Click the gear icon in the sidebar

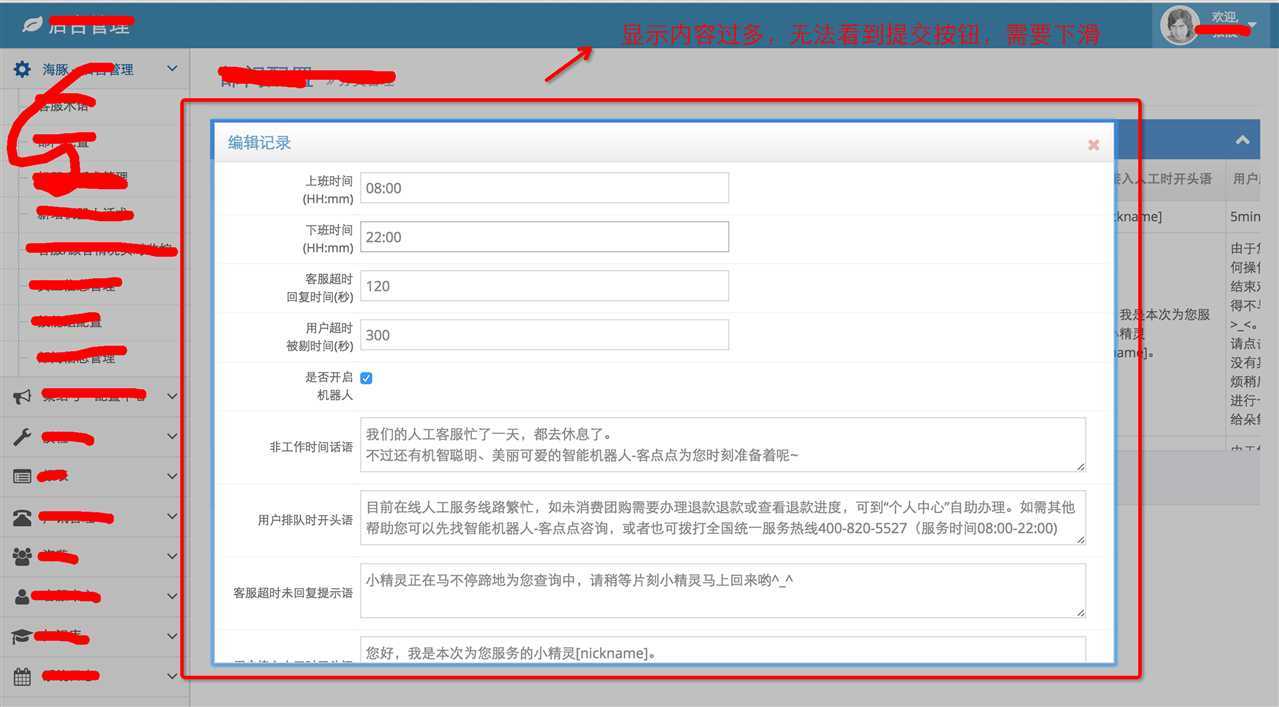[22, 69]
